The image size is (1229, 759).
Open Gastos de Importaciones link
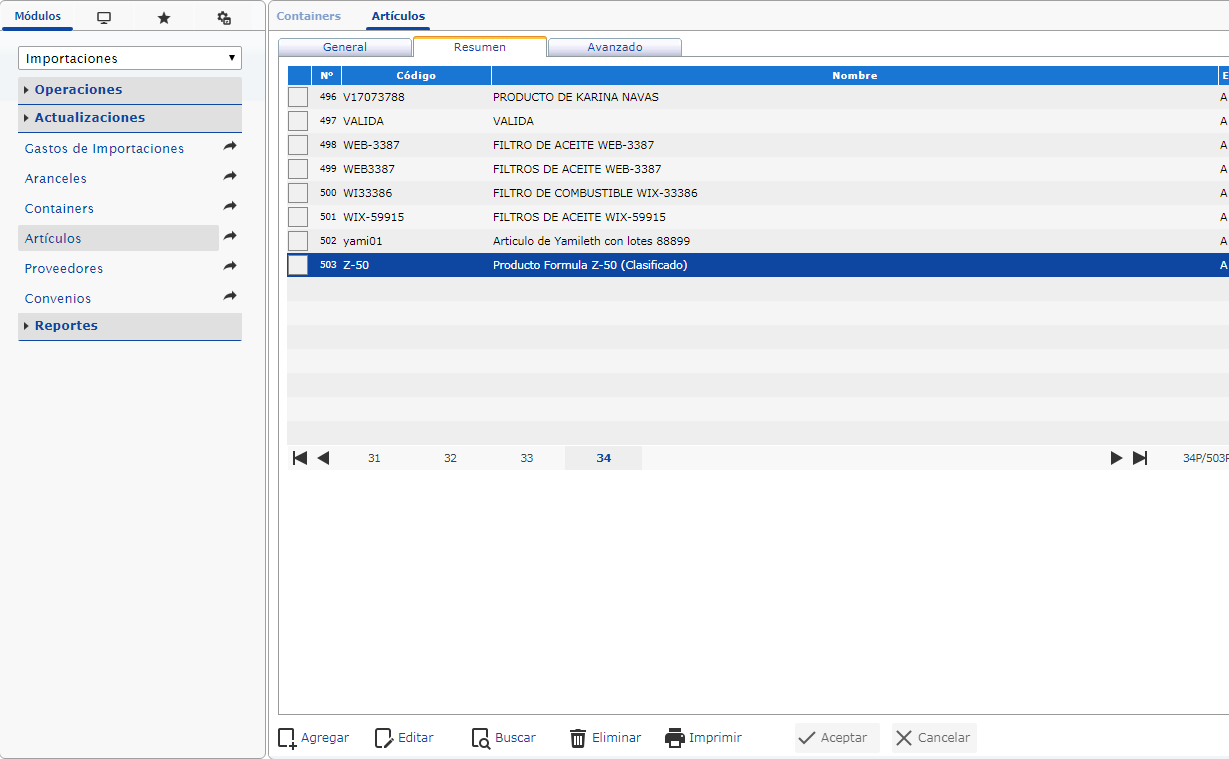[x=104, y=148]
